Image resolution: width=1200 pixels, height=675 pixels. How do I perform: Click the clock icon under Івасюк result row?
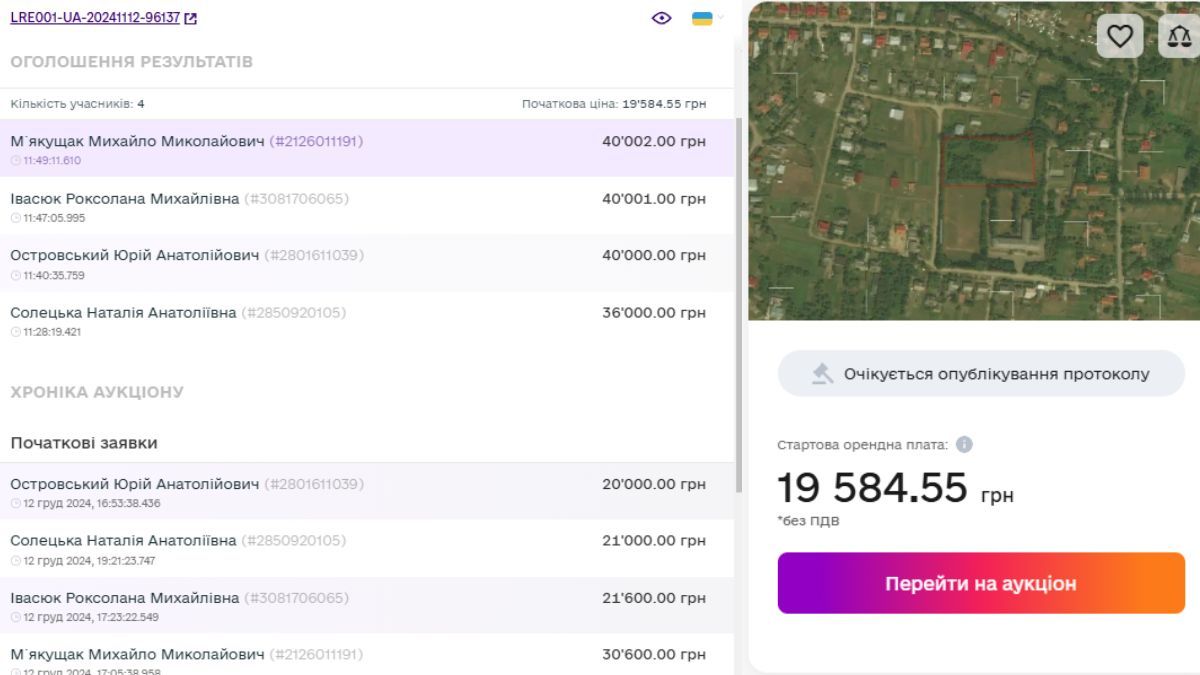tap(15, 218)
